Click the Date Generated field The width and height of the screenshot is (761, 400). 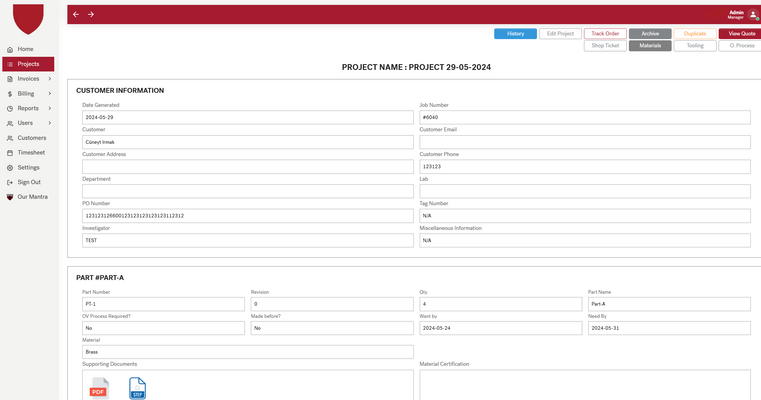248,117
